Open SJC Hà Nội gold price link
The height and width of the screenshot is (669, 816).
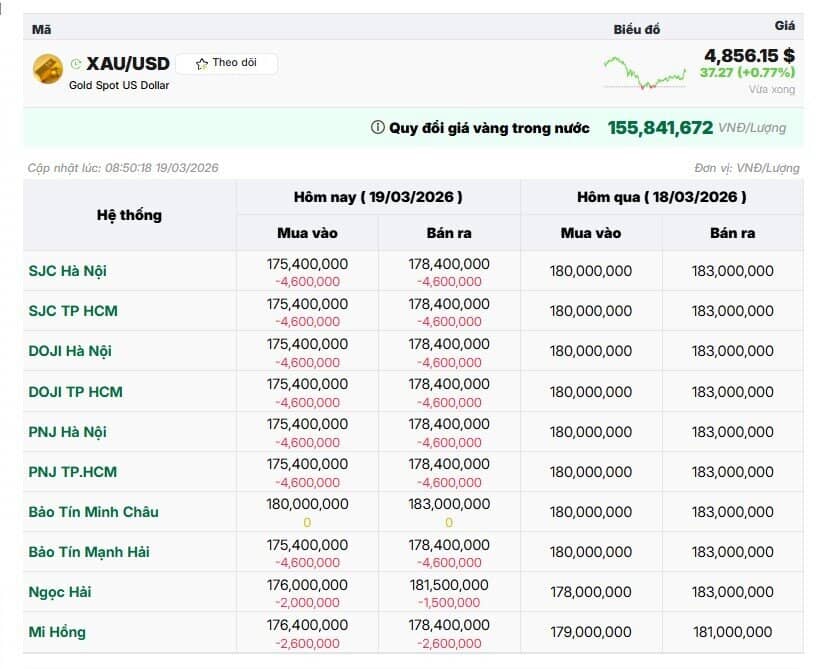point(68,271)
